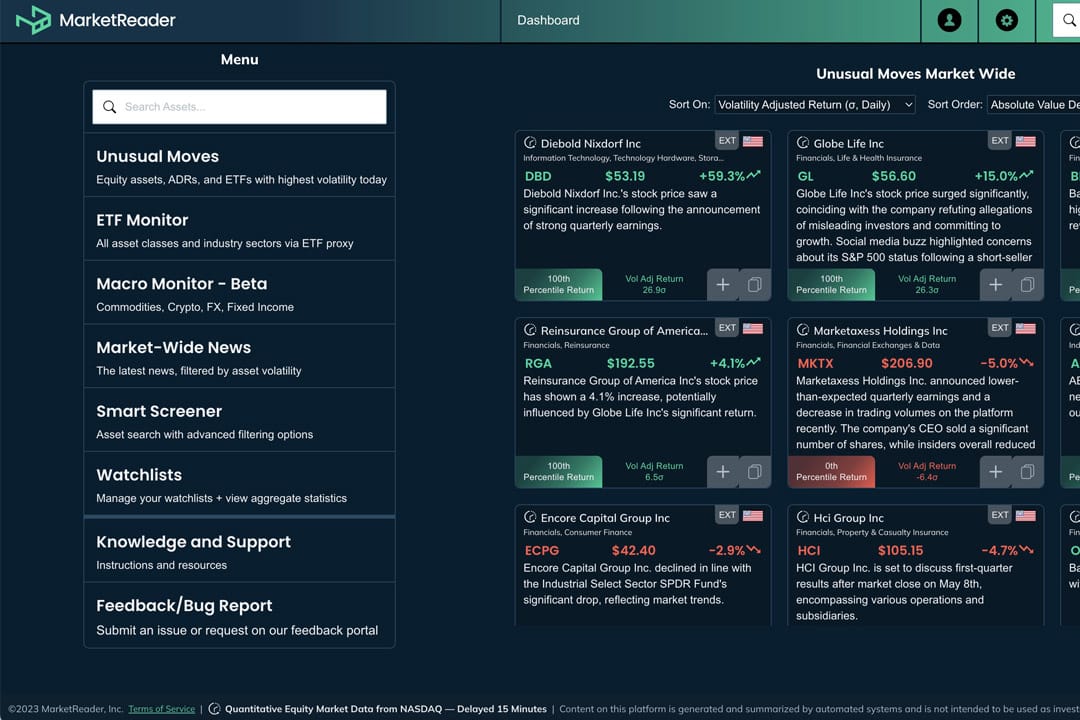Image resolution: width=1080 pixels, height=720 pixels.
Task: Add Diebold Nixdorf to watchlist with plus
Action: click(x=723, y=285)
